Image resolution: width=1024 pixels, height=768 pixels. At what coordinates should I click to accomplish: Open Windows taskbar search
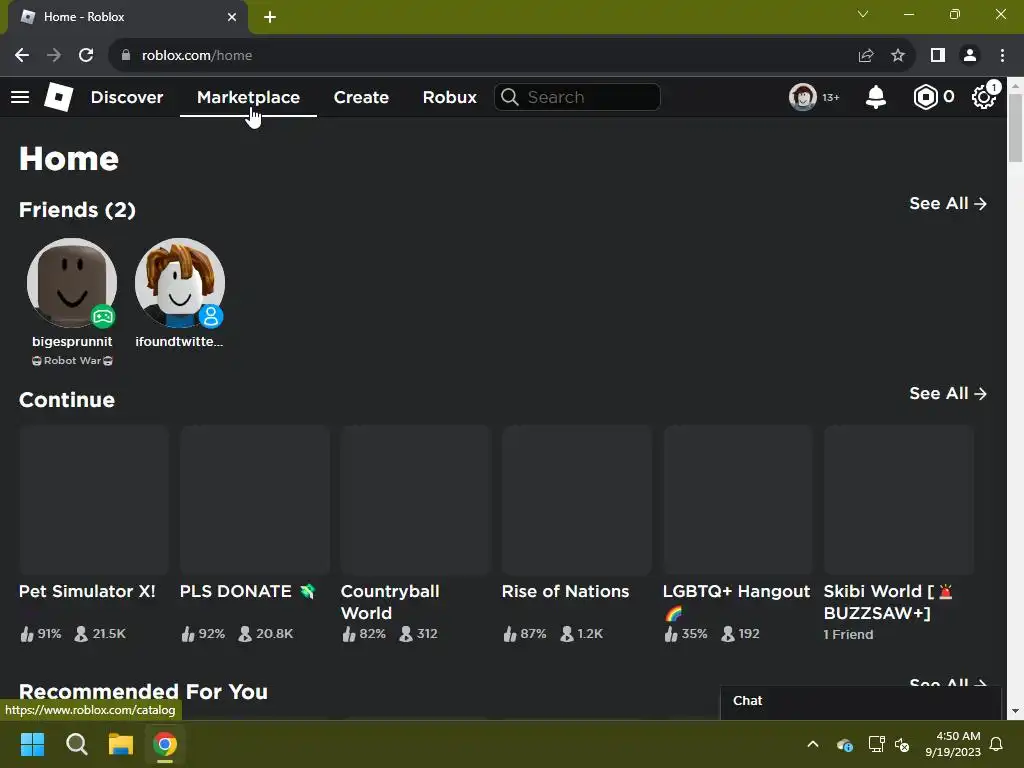tap(76, 744)
